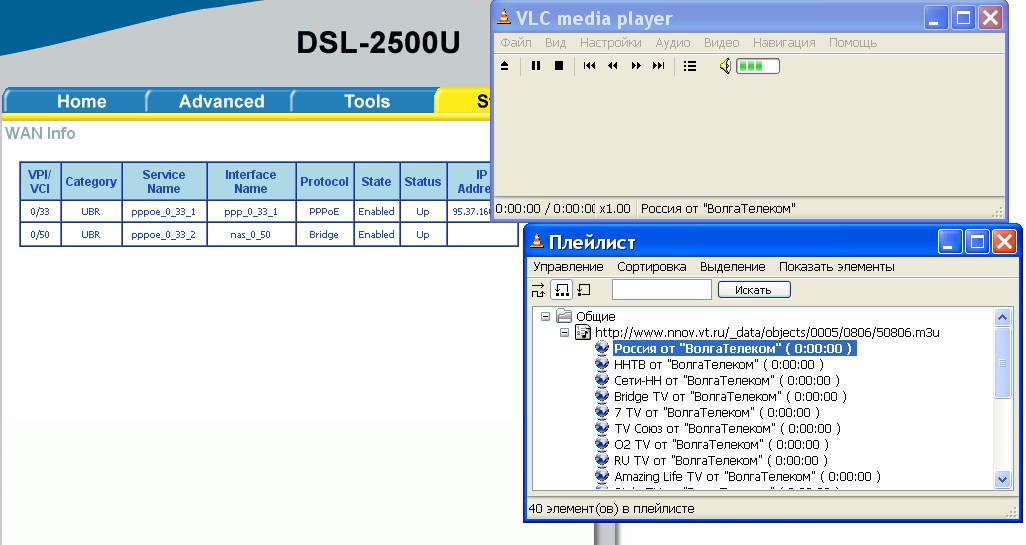Click the pppoe_0_33_1 service name cell
Screen dimensions: 1026x545
click(x=164, y=211)
